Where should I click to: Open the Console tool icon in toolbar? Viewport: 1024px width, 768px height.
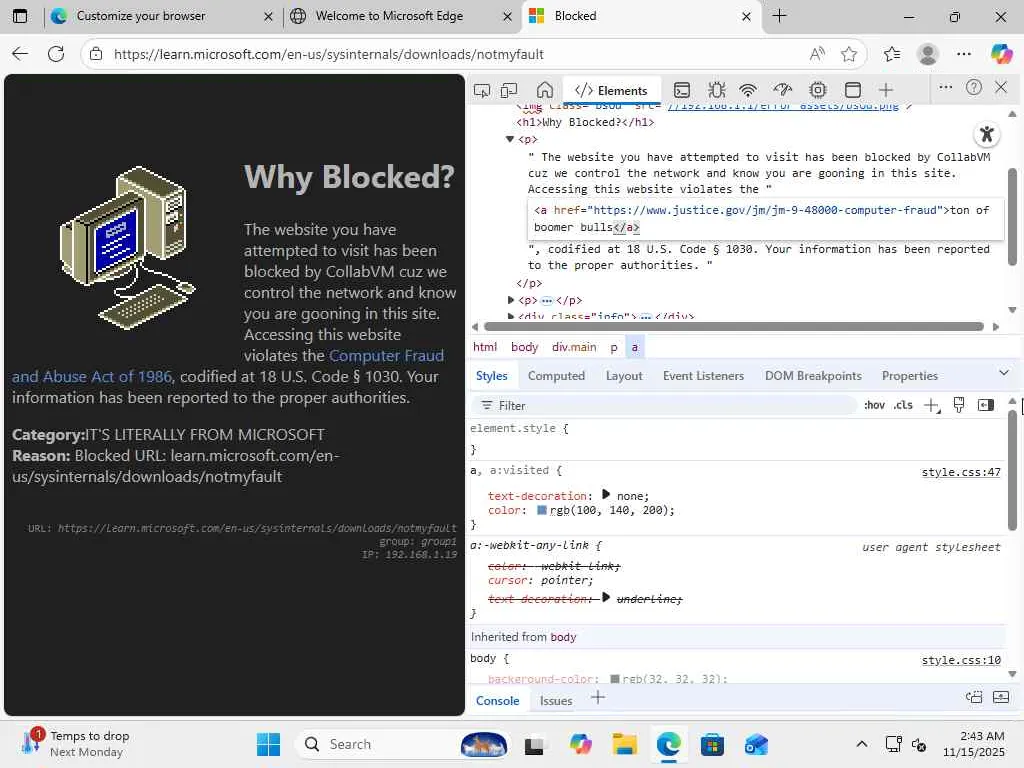[x=682, y=90]
